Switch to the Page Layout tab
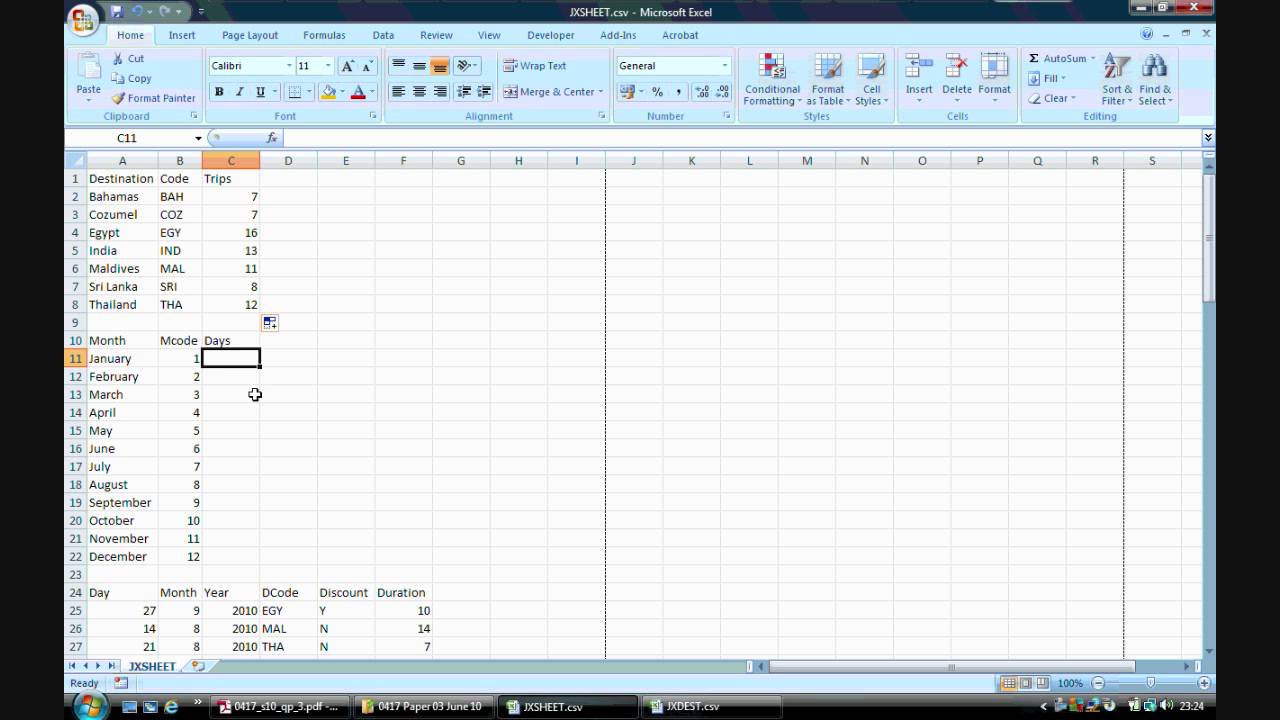 coord(250,35)
